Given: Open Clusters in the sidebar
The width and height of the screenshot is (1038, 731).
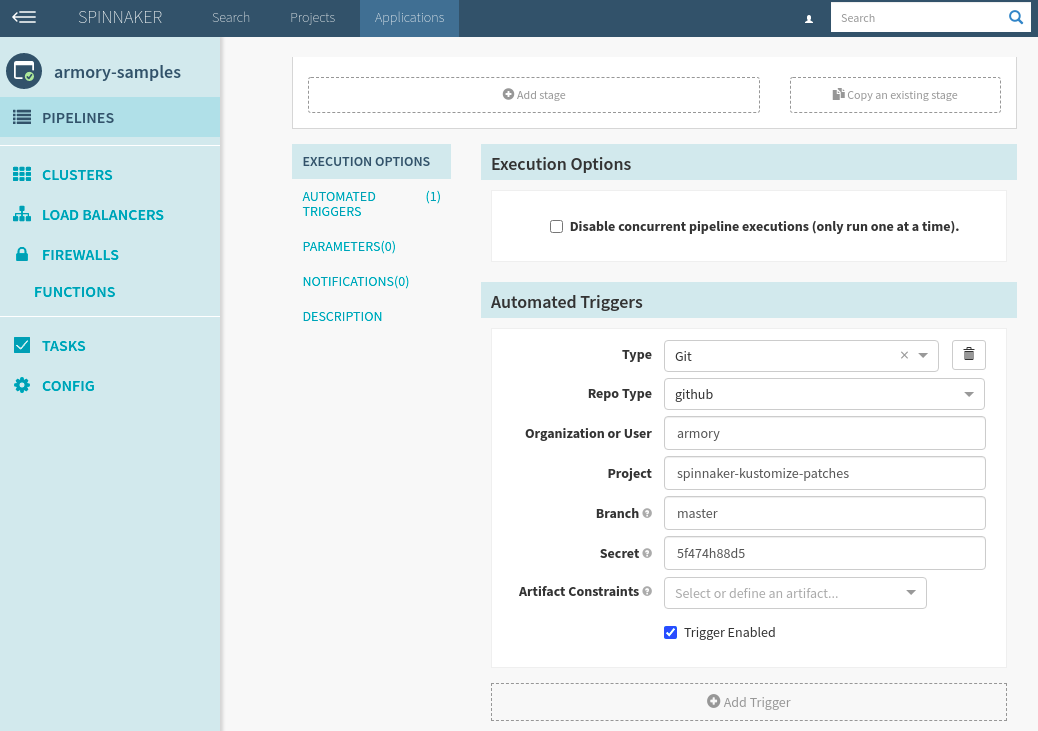Looking at the screenshot, I should 77,175.
